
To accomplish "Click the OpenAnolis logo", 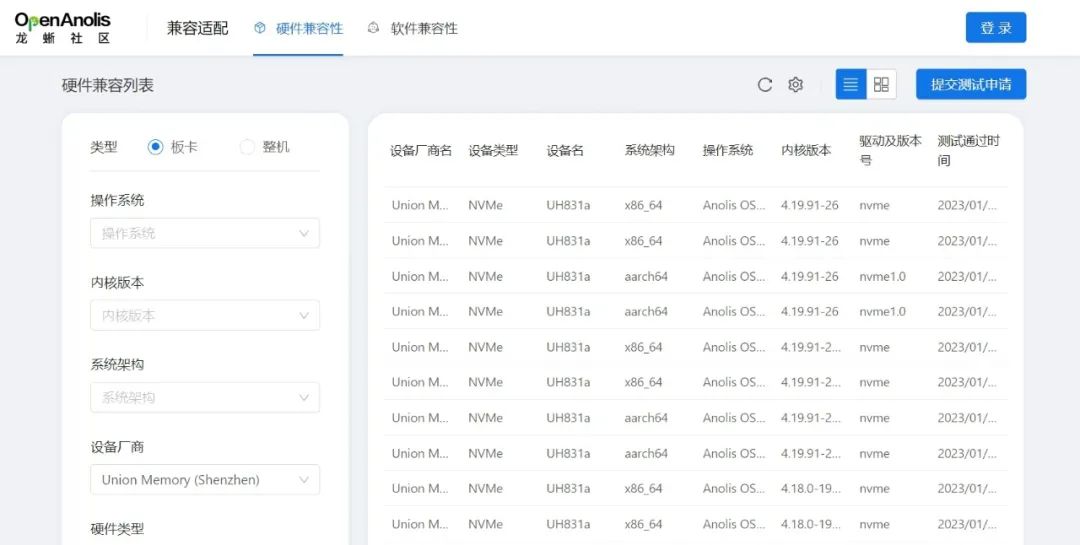I will pos(63,28).
